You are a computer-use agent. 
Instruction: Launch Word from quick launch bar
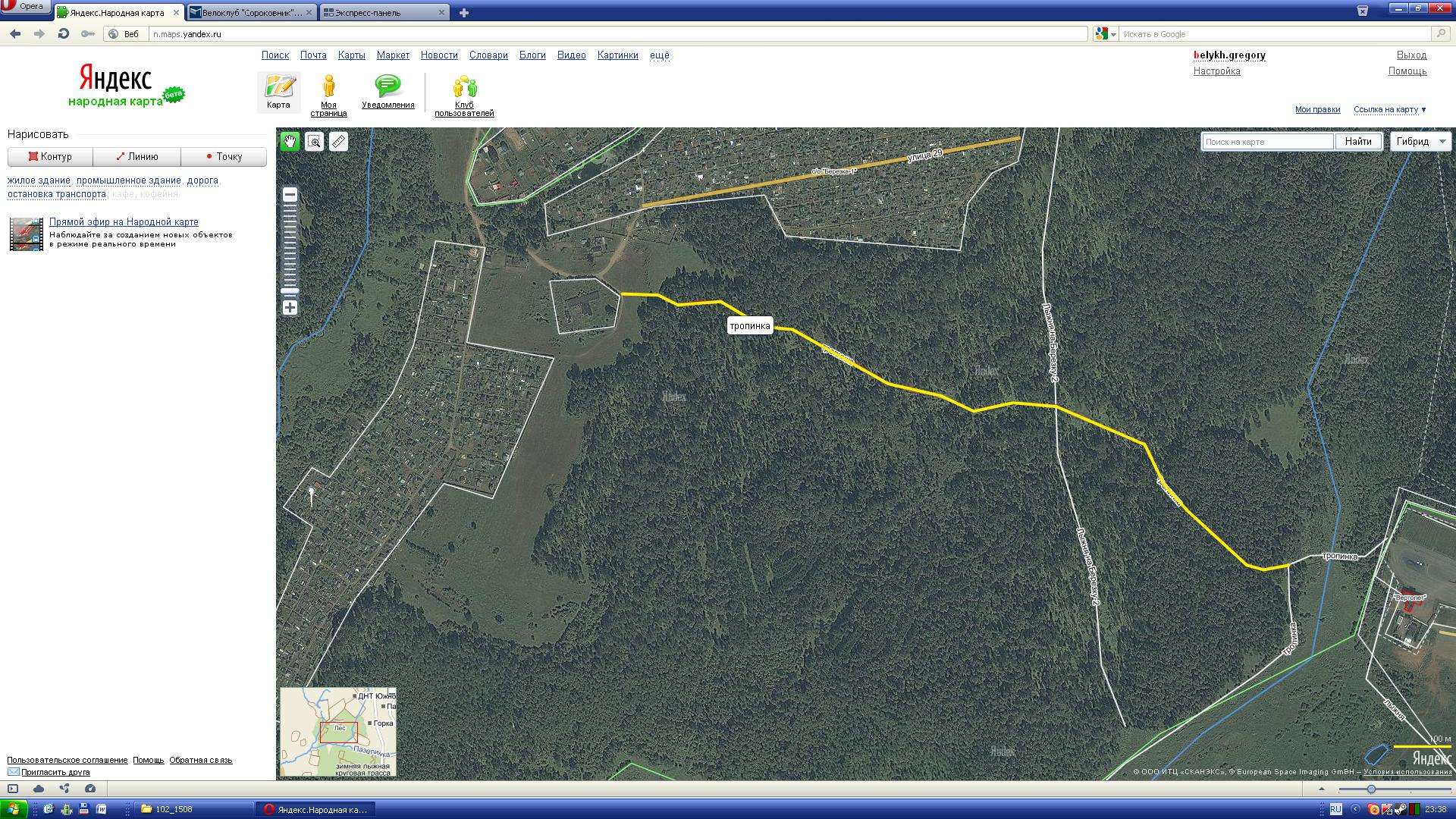coord(101,809)
